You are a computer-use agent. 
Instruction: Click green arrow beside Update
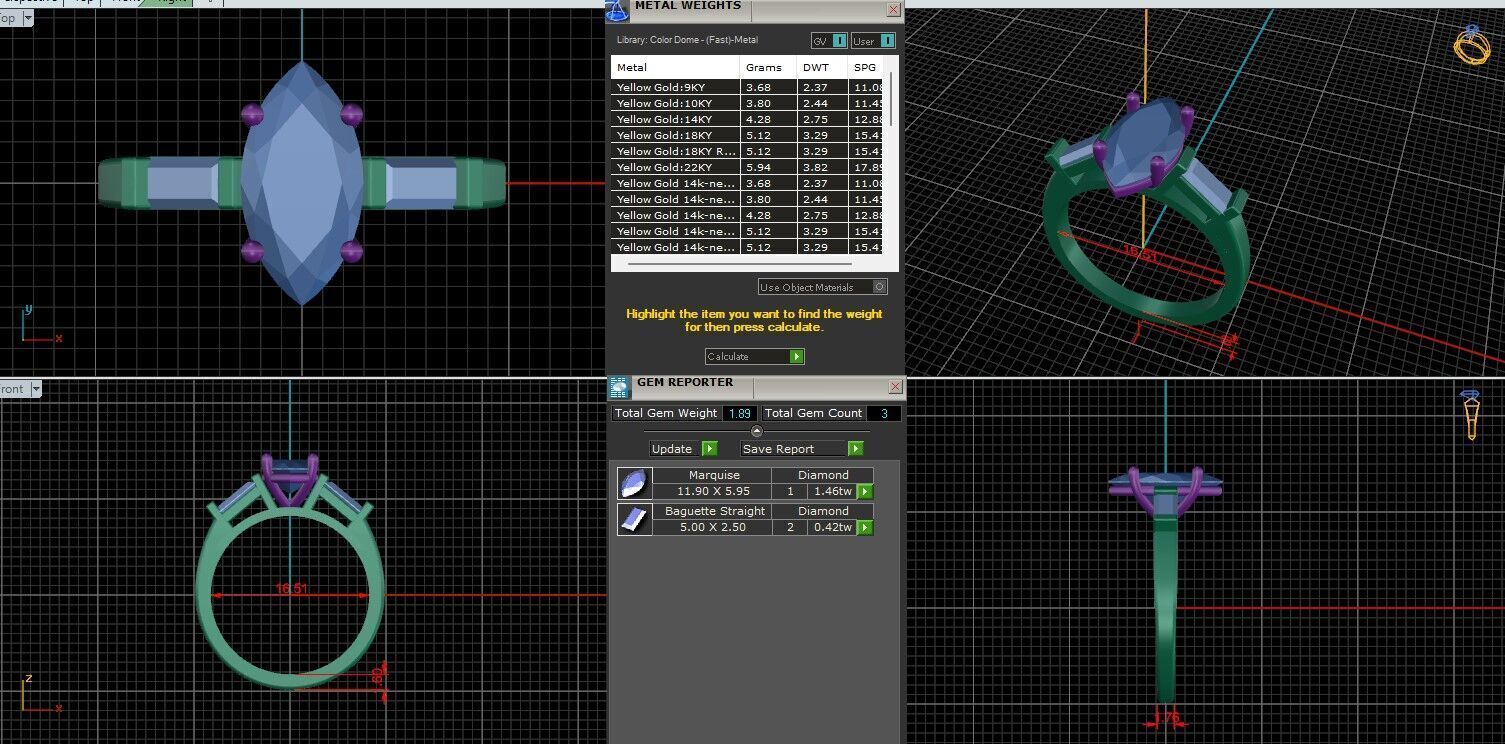(709, 449)
